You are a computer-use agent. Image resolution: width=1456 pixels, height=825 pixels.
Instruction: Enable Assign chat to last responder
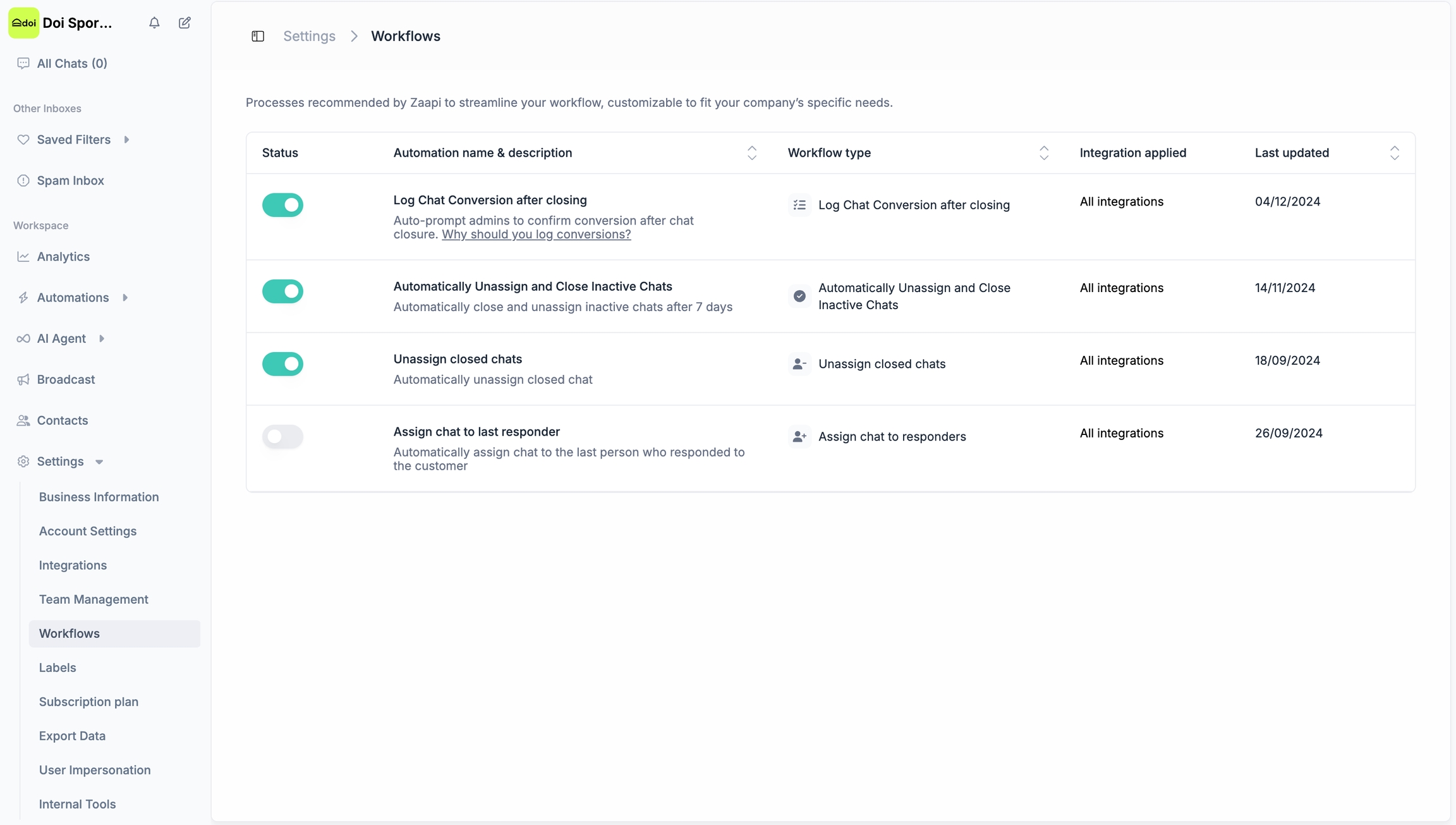point(282,437)
